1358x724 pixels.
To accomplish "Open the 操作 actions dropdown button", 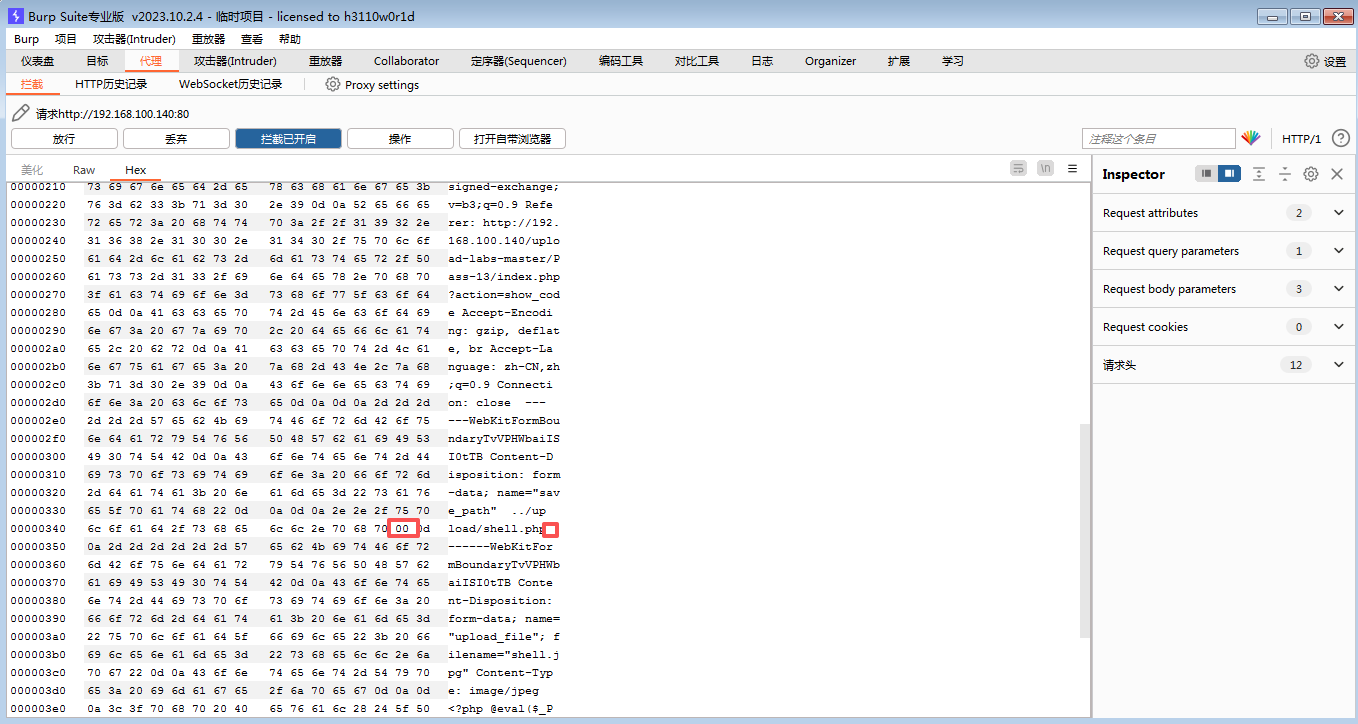I will pos(400,139).
